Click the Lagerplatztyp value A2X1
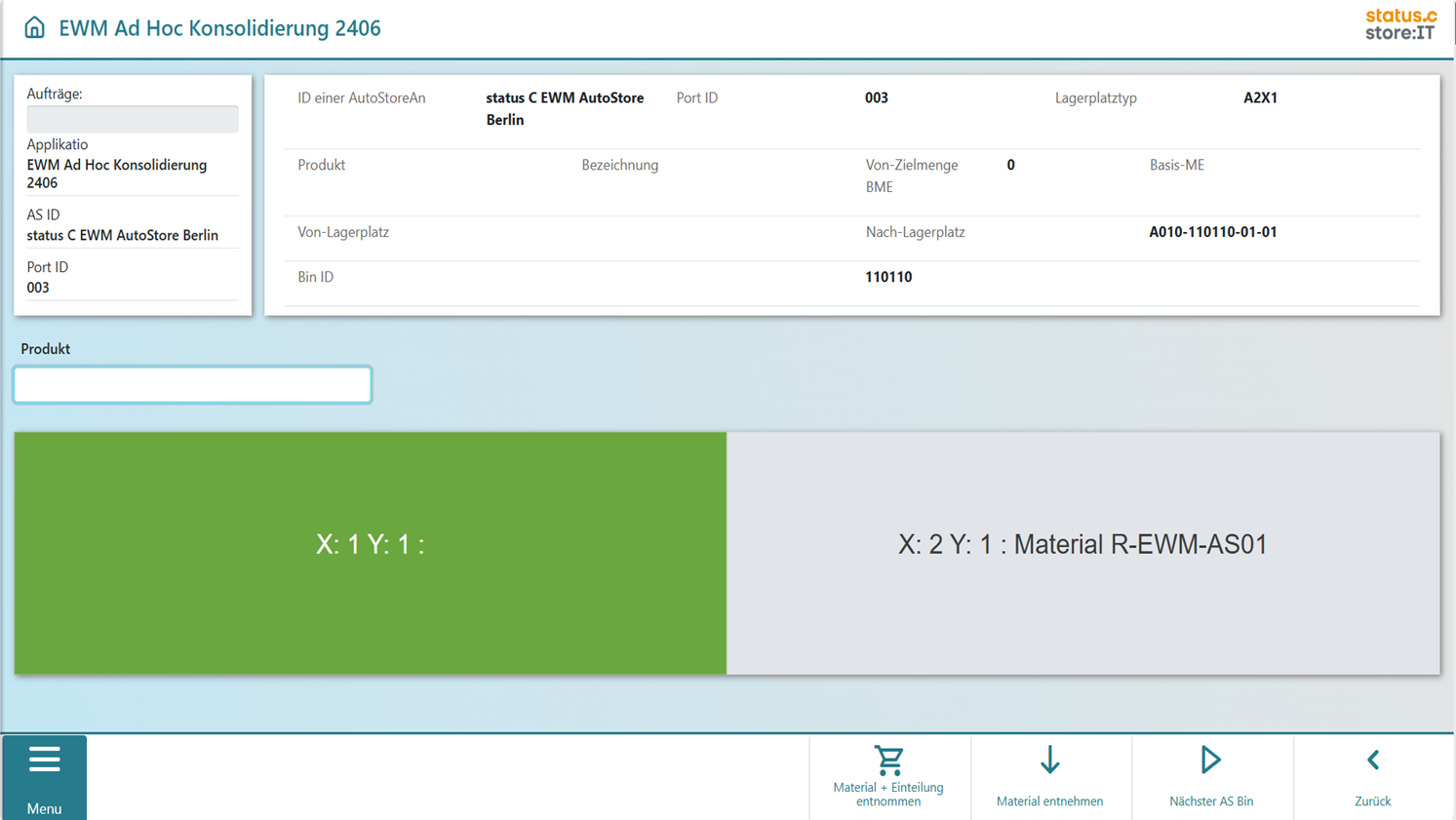This screenshot has height=820, width=1456. coord(1260,98)
